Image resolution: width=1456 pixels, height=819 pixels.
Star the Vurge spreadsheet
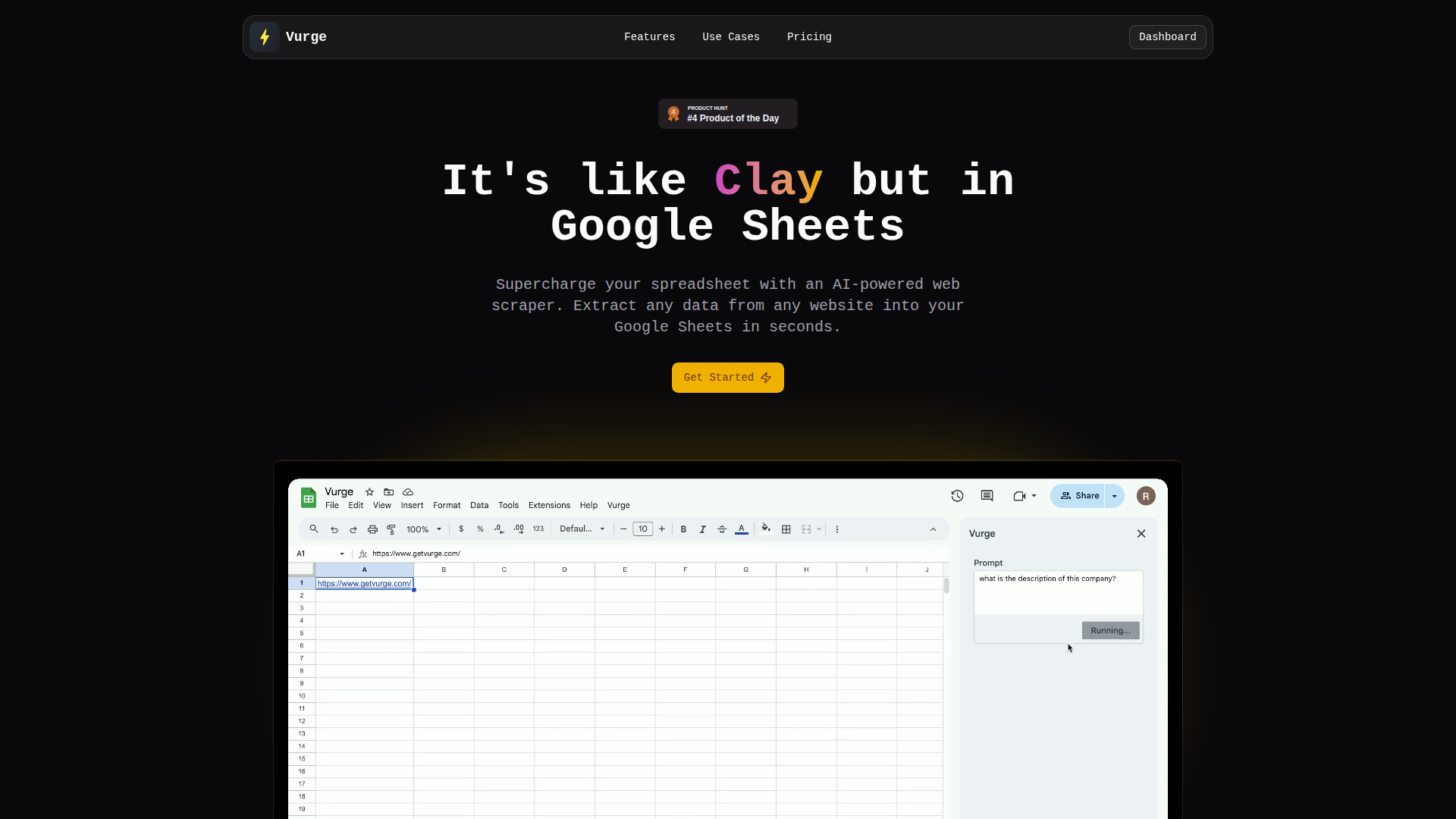pos(369,492)
